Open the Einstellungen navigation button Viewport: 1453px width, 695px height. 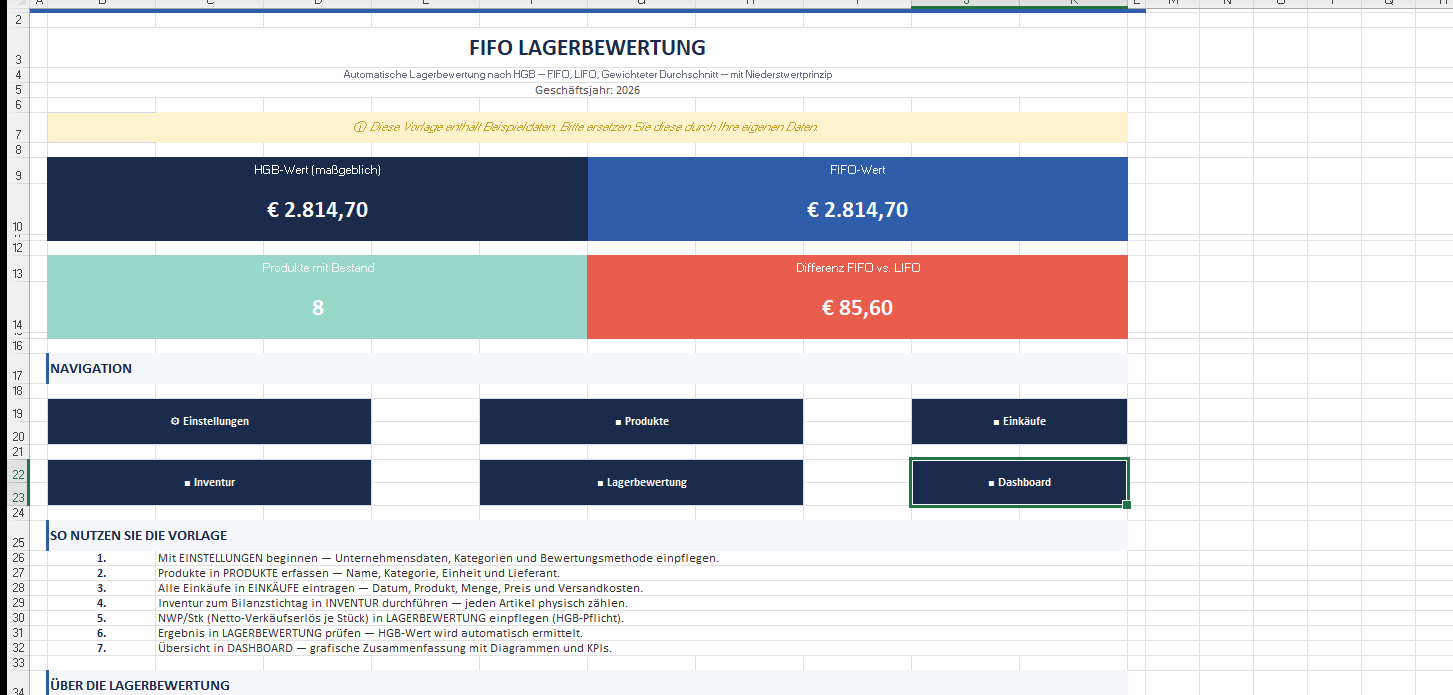pos(209,421)
